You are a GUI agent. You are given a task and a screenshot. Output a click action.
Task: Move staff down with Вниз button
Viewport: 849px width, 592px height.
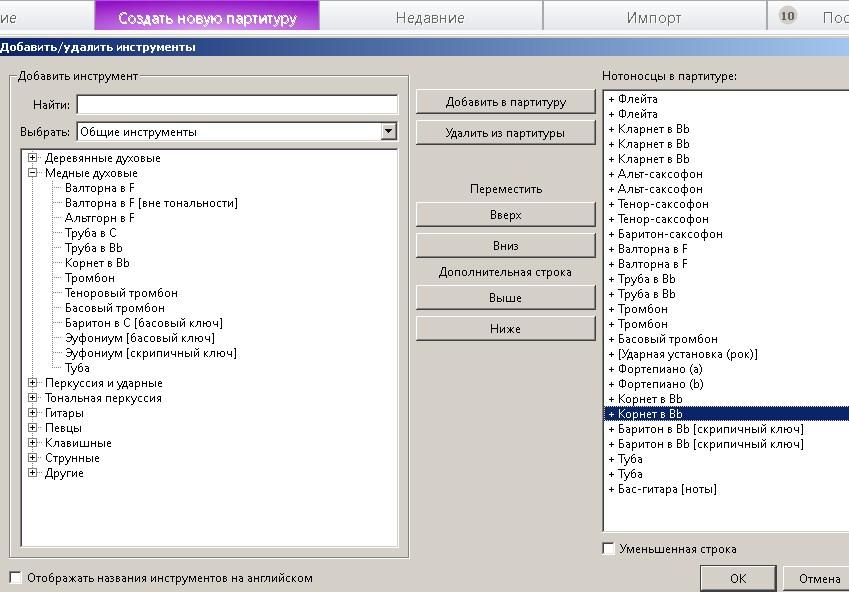(x=506, y=245)
